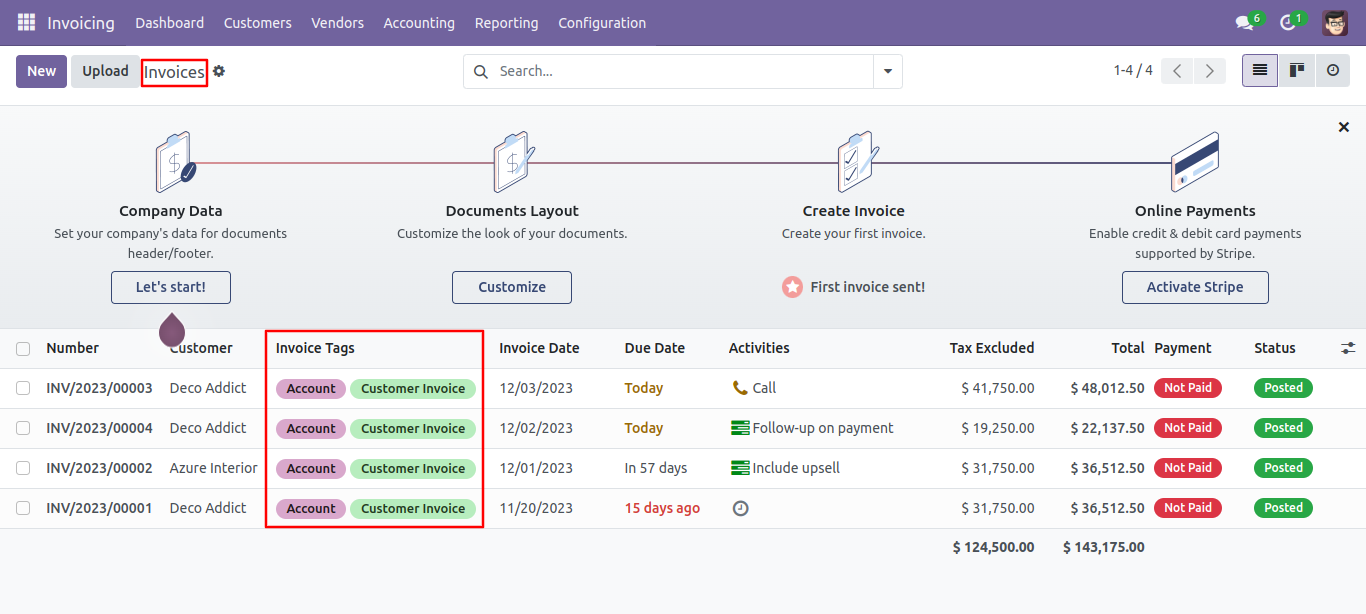This screenshot has height=614, width=1366.
Task: Select the checkbox for INV/2023/00003
Action: 23,388
